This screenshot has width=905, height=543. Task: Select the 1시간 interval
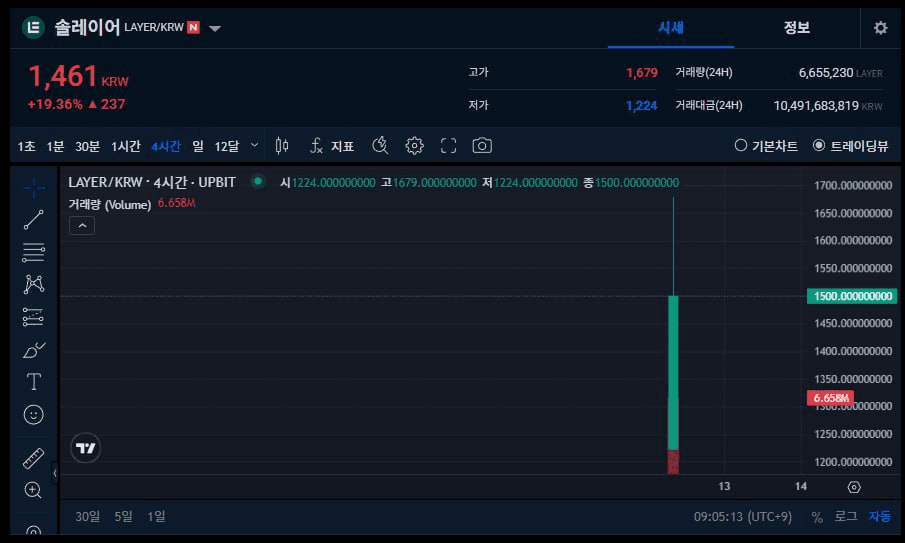(x=126, y=147)
